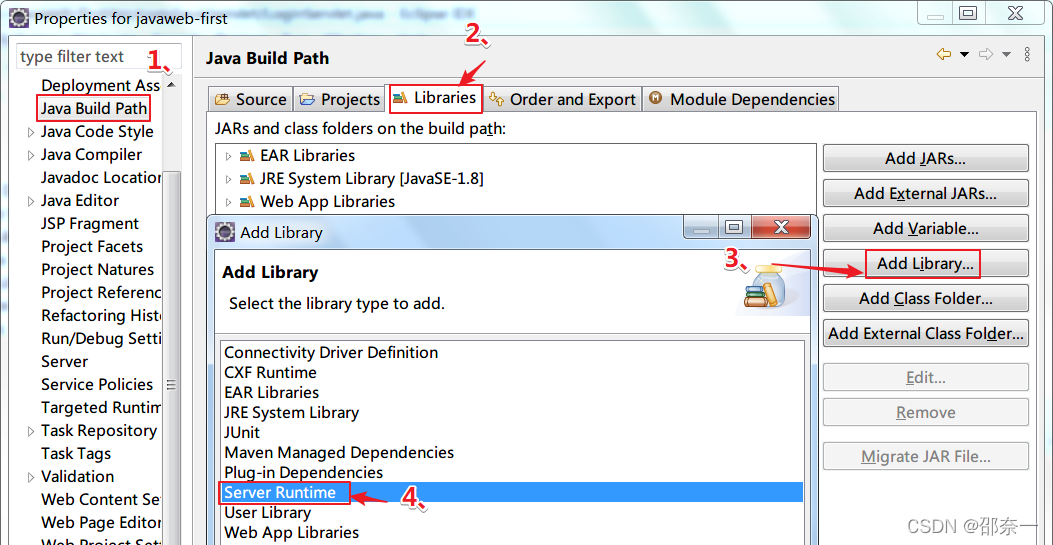This screenshot has width=1053, height=545.
Task: Choose Maven Managed Dependencies library type
Action: 512,452
